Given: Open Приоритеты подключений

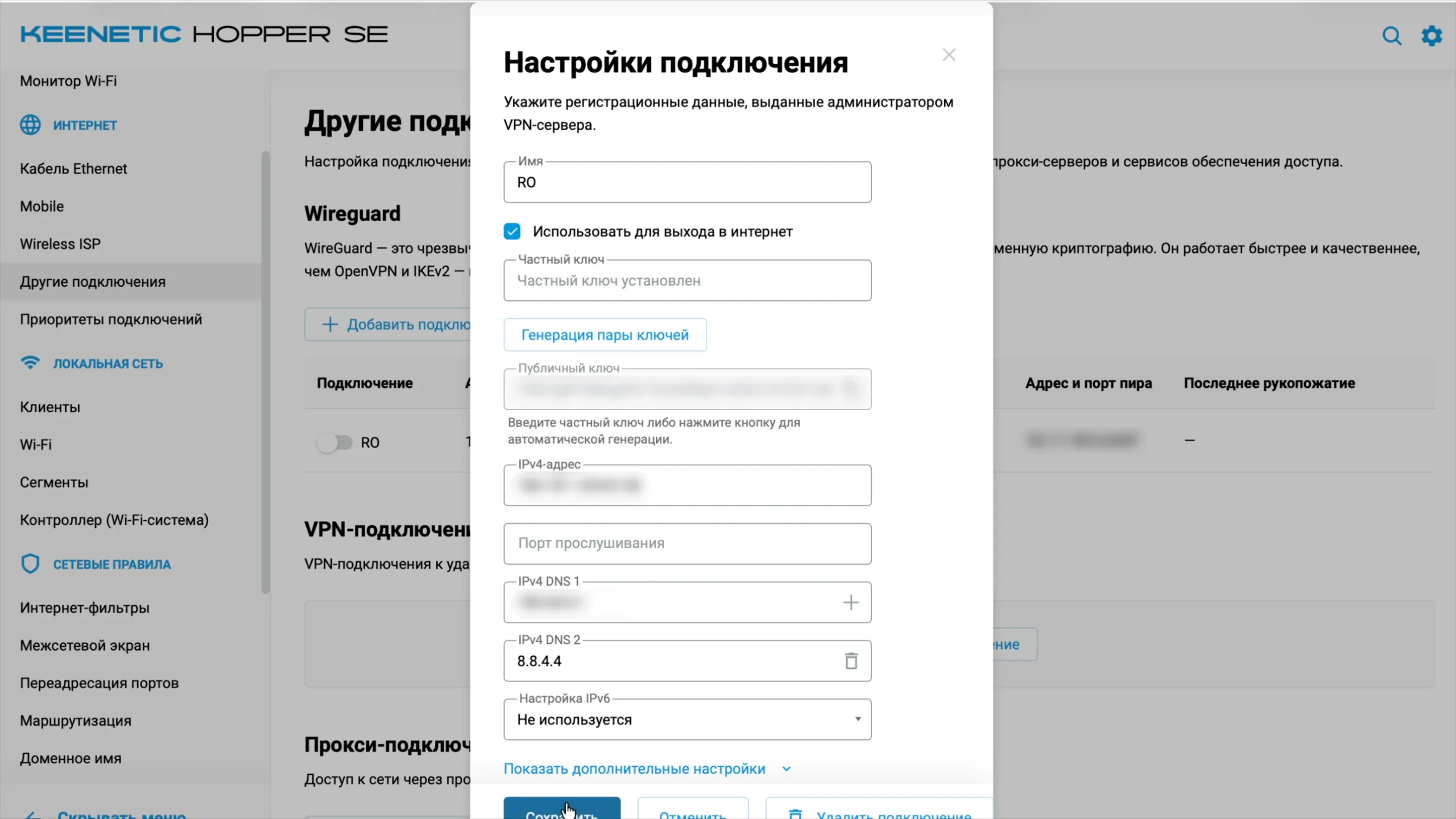Looking at the screenshot, I should click(111, 319).
